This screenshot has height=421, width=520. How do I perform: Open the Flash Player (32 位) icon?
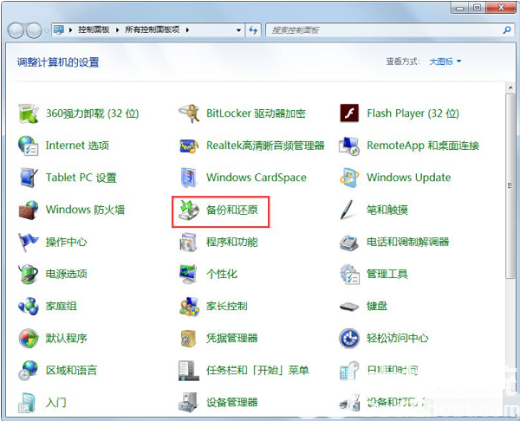(x=349, y=113)
